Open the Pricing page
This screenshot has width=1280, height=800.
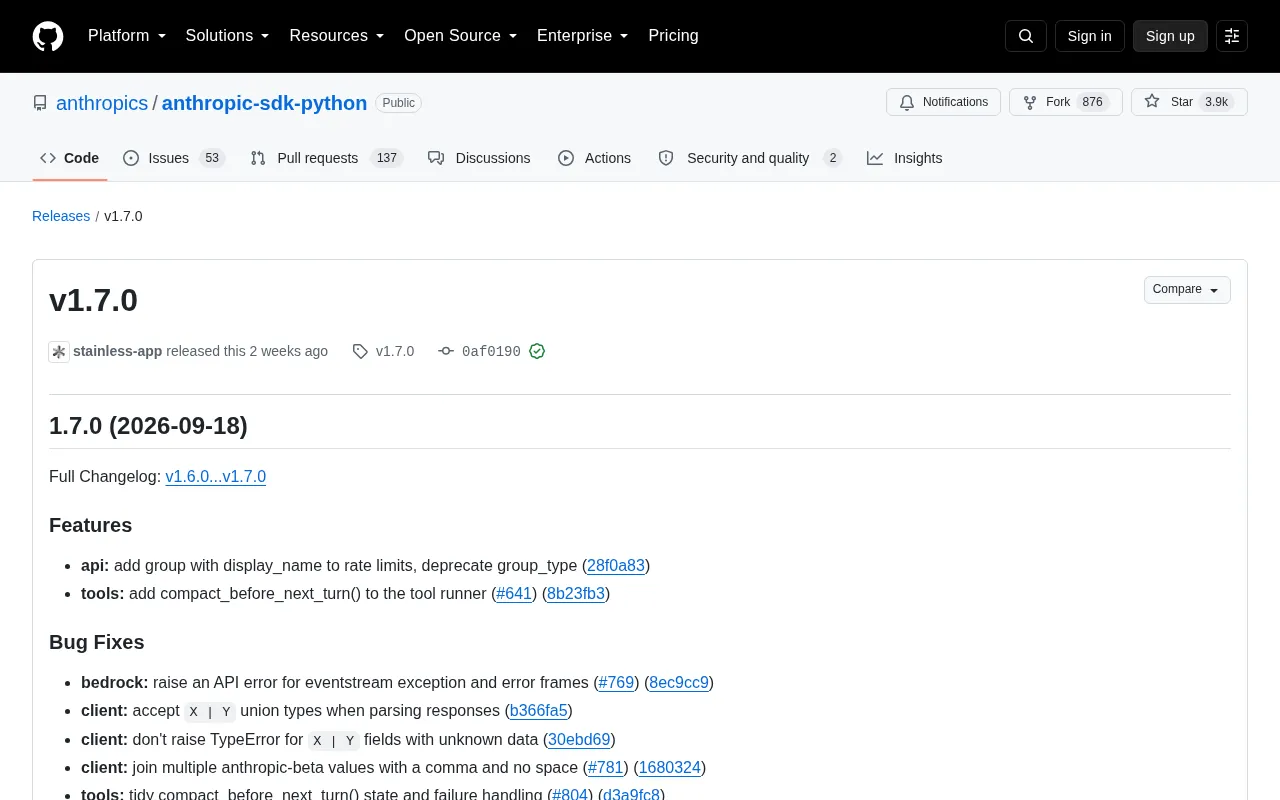pyautogui.click(x=673, y=36)
